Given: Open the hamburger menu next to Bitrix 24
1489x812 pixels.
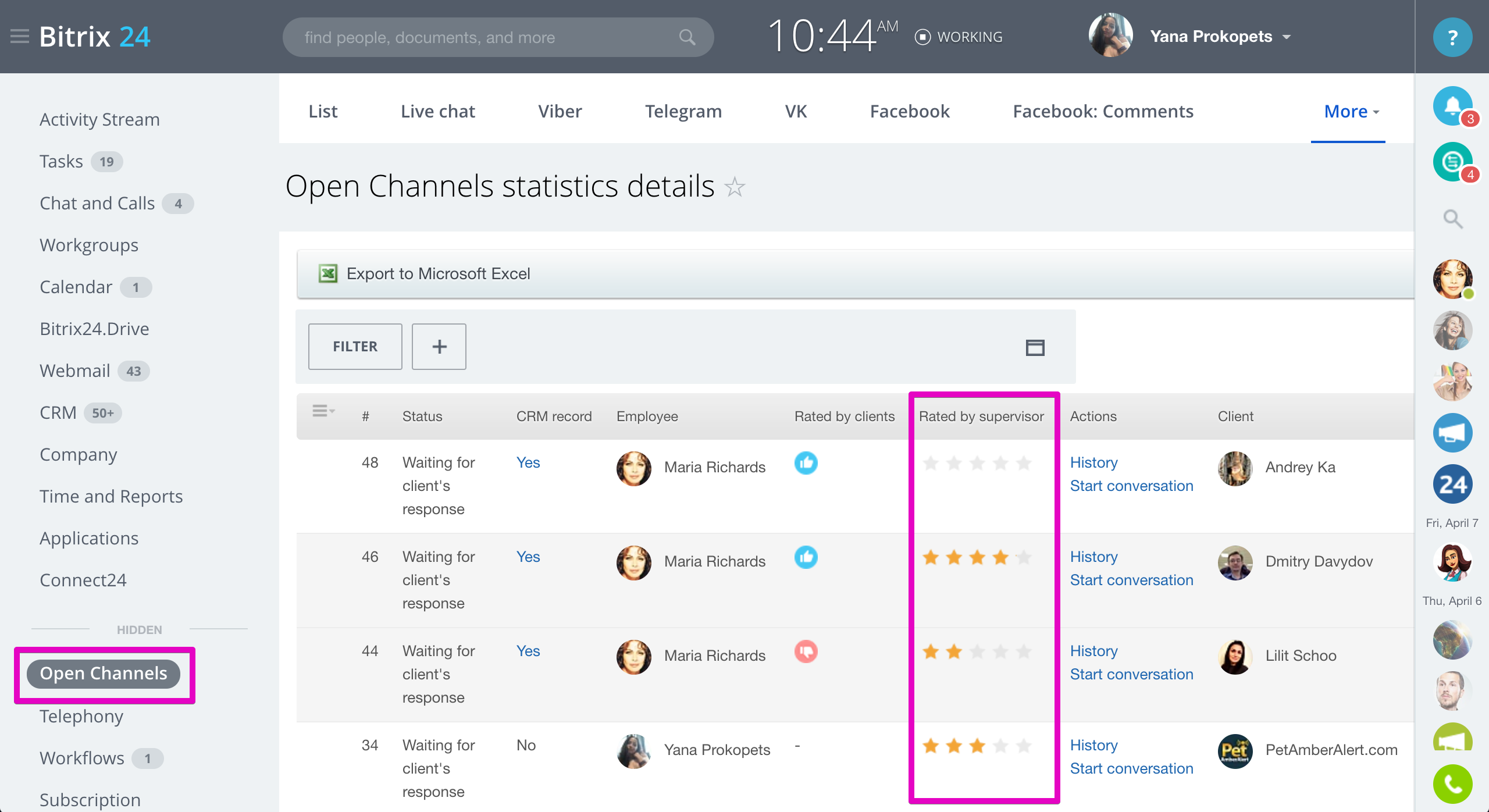Looking at the screenshot, I should pos(20,37).
